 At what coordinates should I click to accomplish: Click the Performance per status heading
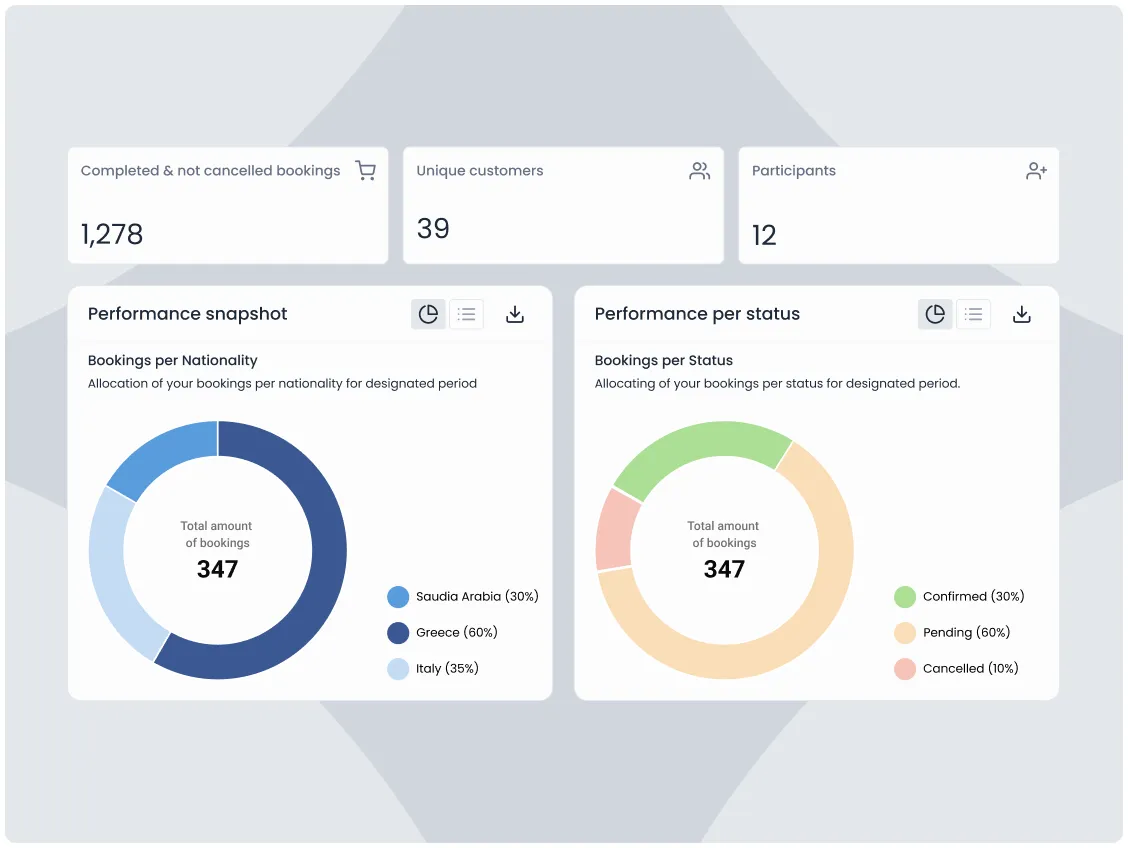pyautogui.click(x=697, y=314)
